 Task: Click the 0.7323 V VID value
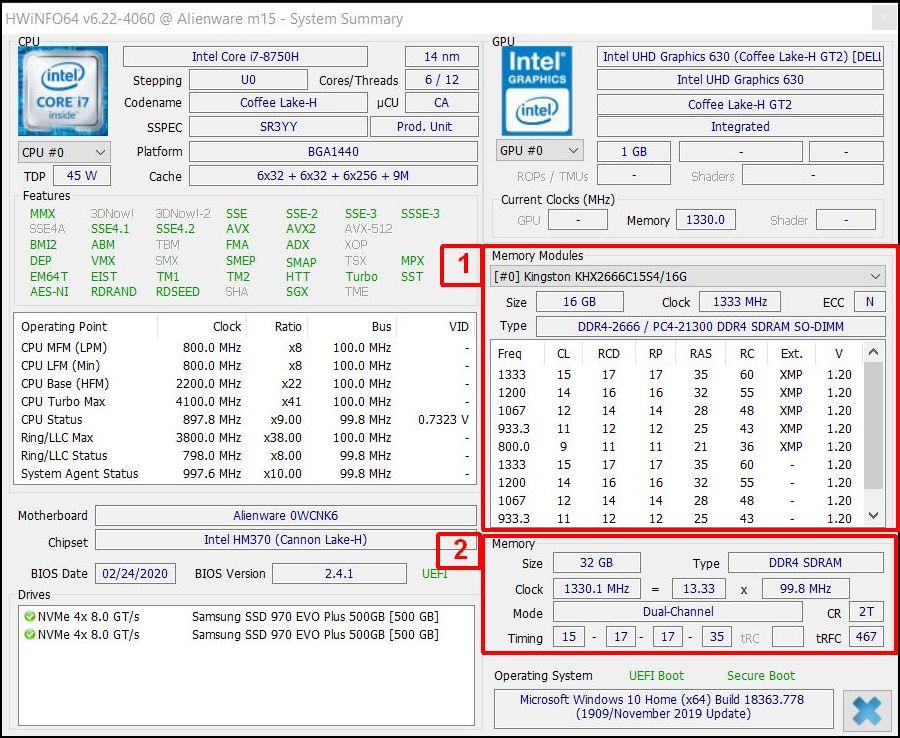(x=443, y=420)
